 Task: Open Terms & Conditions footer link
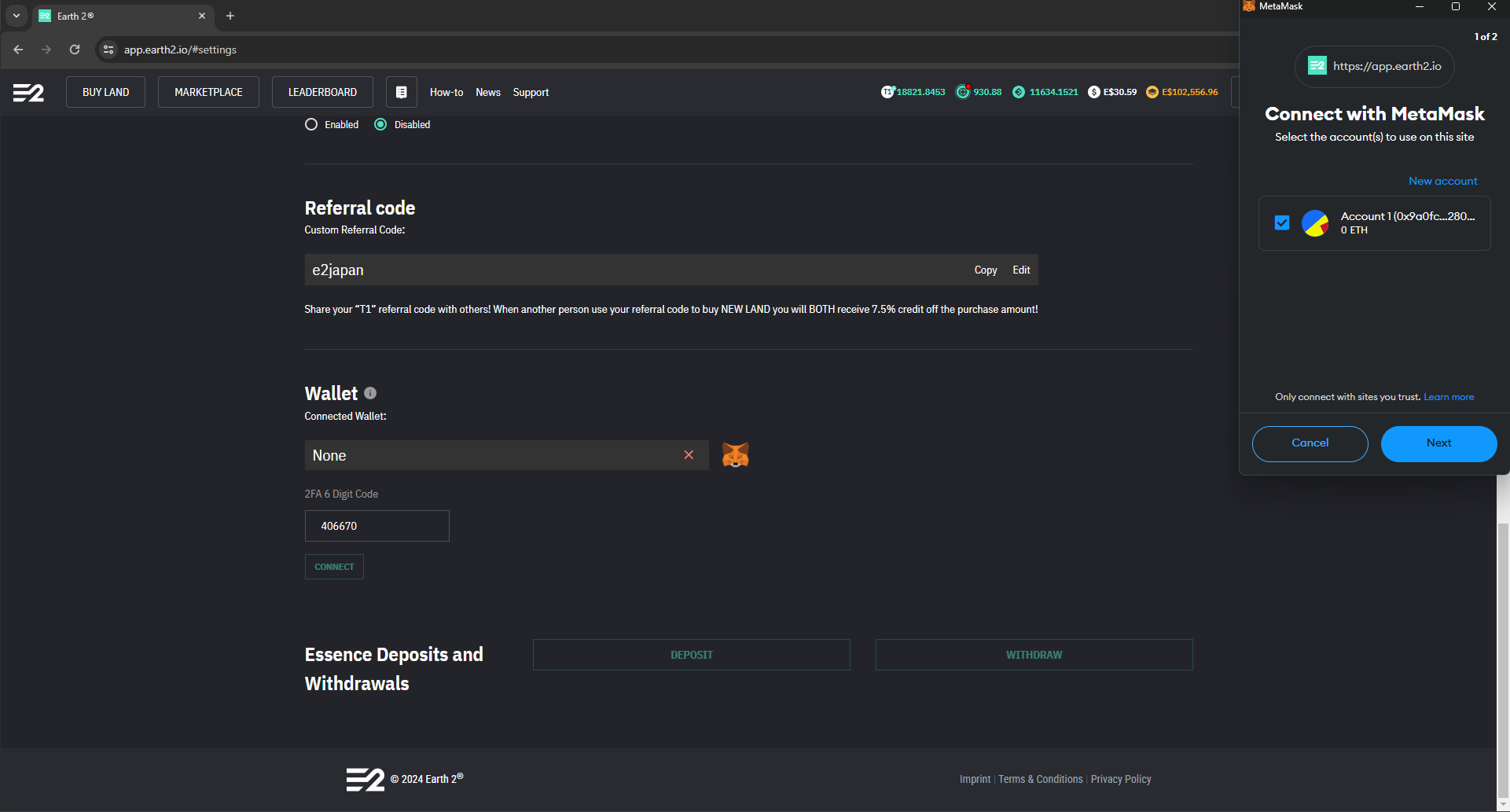pyautogui.click(x=1041, y=779)
